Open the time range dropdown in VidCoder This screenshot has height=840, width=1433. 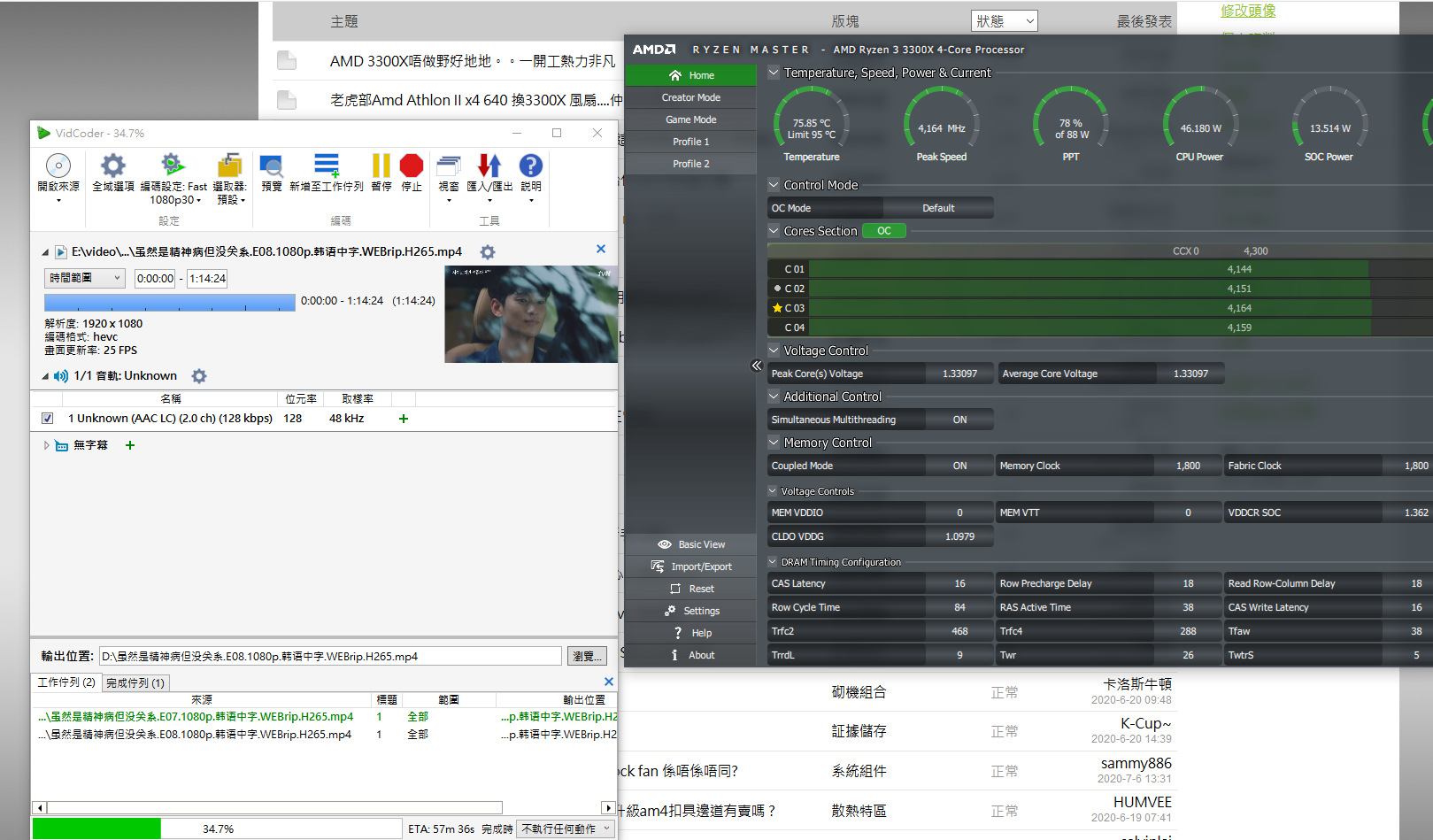click(85, 278)
